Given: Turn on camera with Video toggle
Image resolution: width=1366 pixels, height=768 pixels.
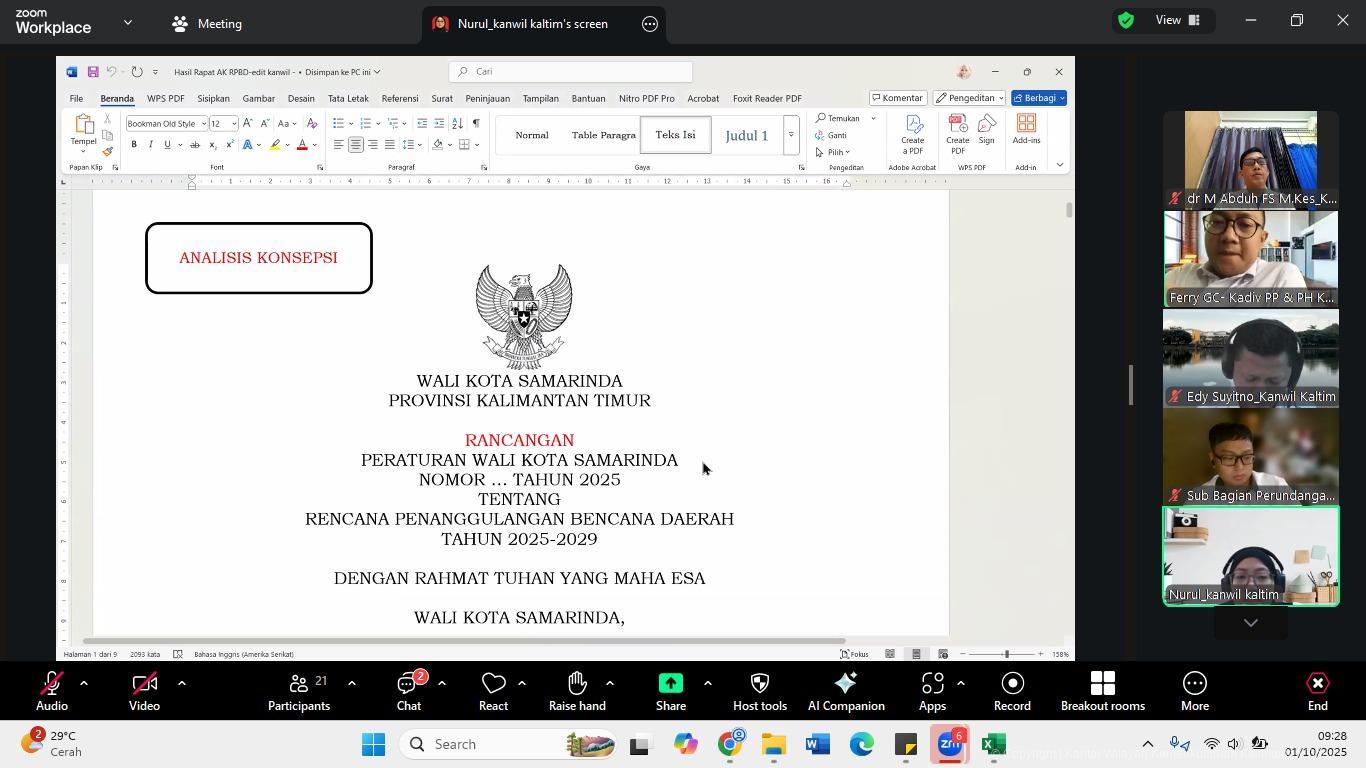Looking at the screenshot, I should tap(144, 691).
